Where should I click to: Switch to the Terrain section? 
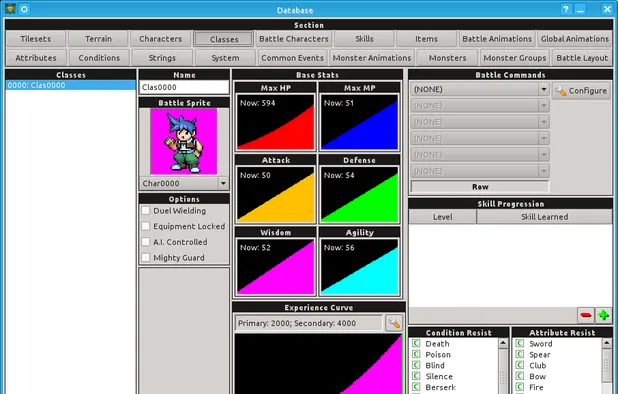(98, 39)
